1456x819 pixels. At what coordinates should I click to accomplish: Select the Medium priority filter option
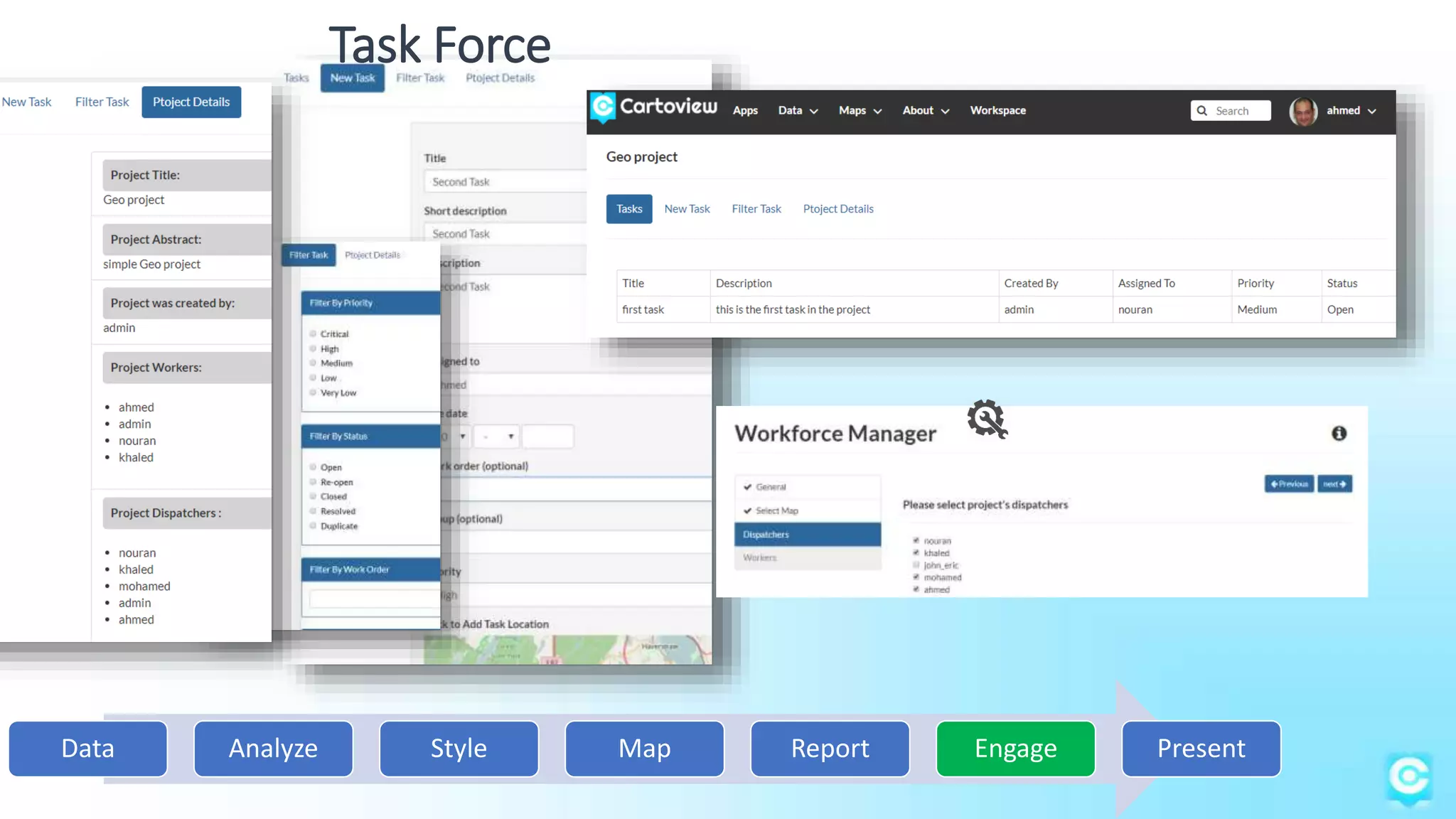pyautogui.click(x=313, y=363)
